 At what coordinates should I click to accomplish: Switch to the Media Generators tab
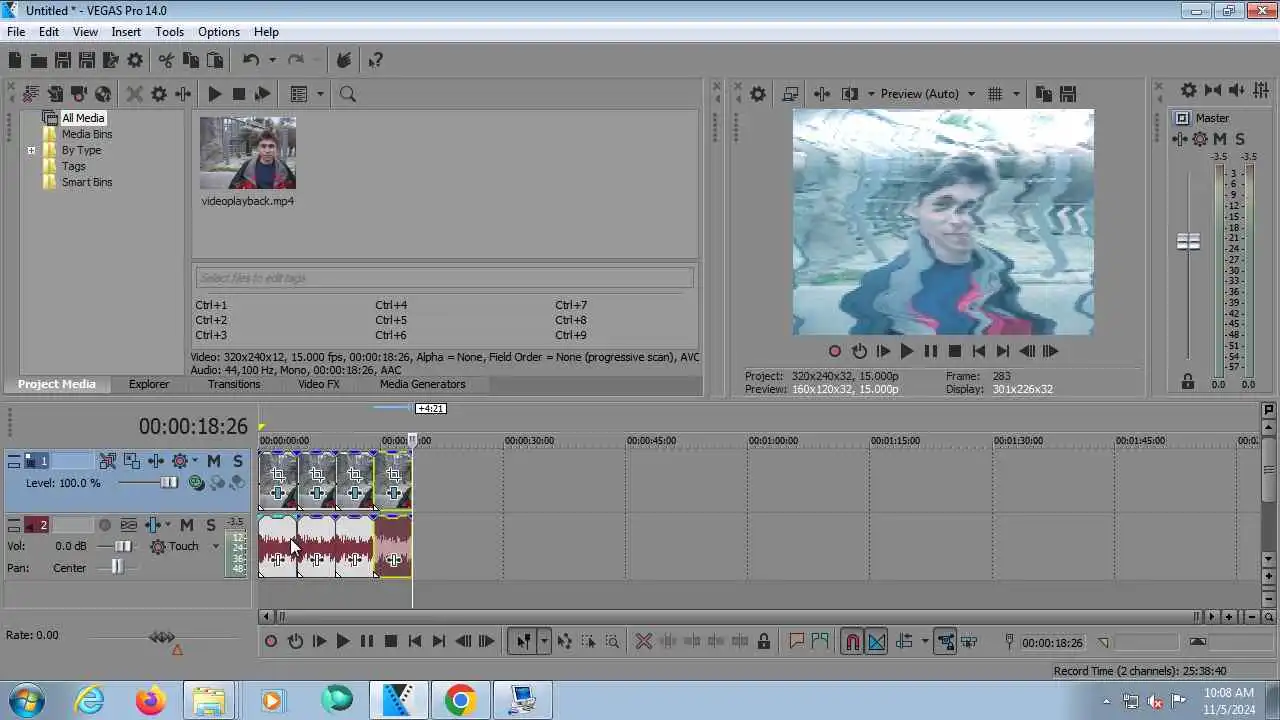(x=422, y=384)
